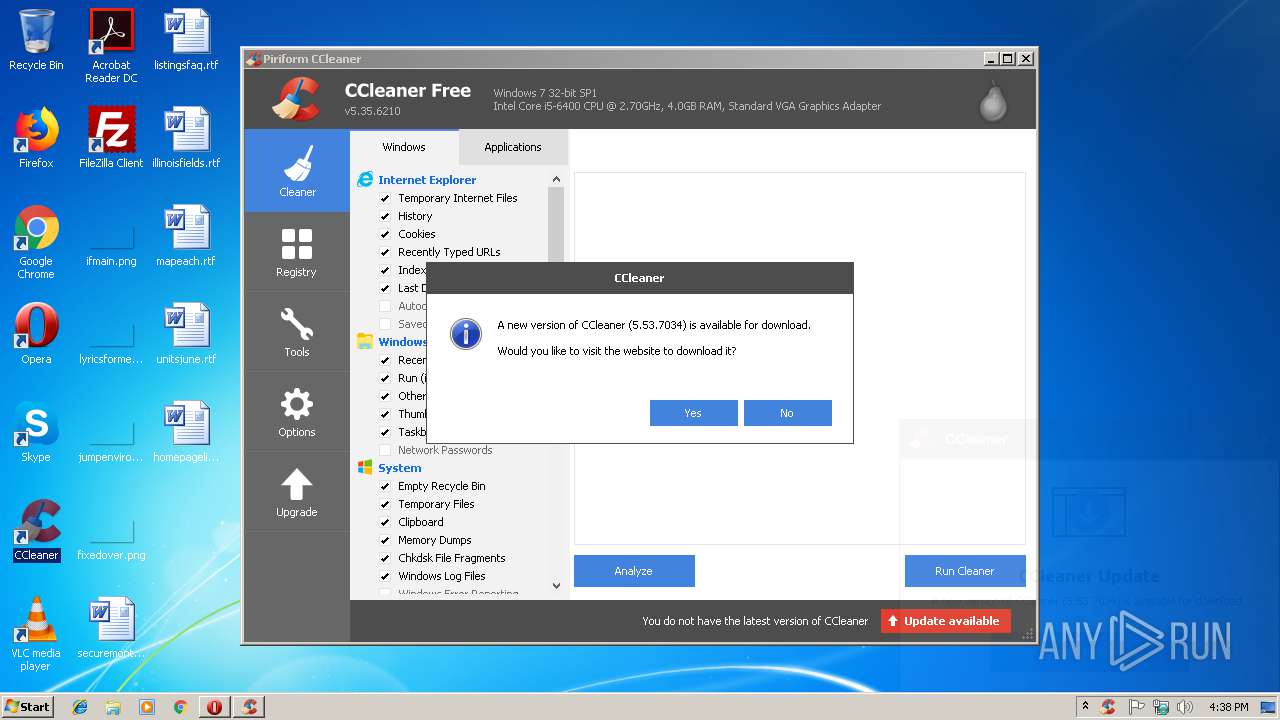Open the Start menu
The image size is (1280, 720).
pyautogui.click(x=27, y=707)
